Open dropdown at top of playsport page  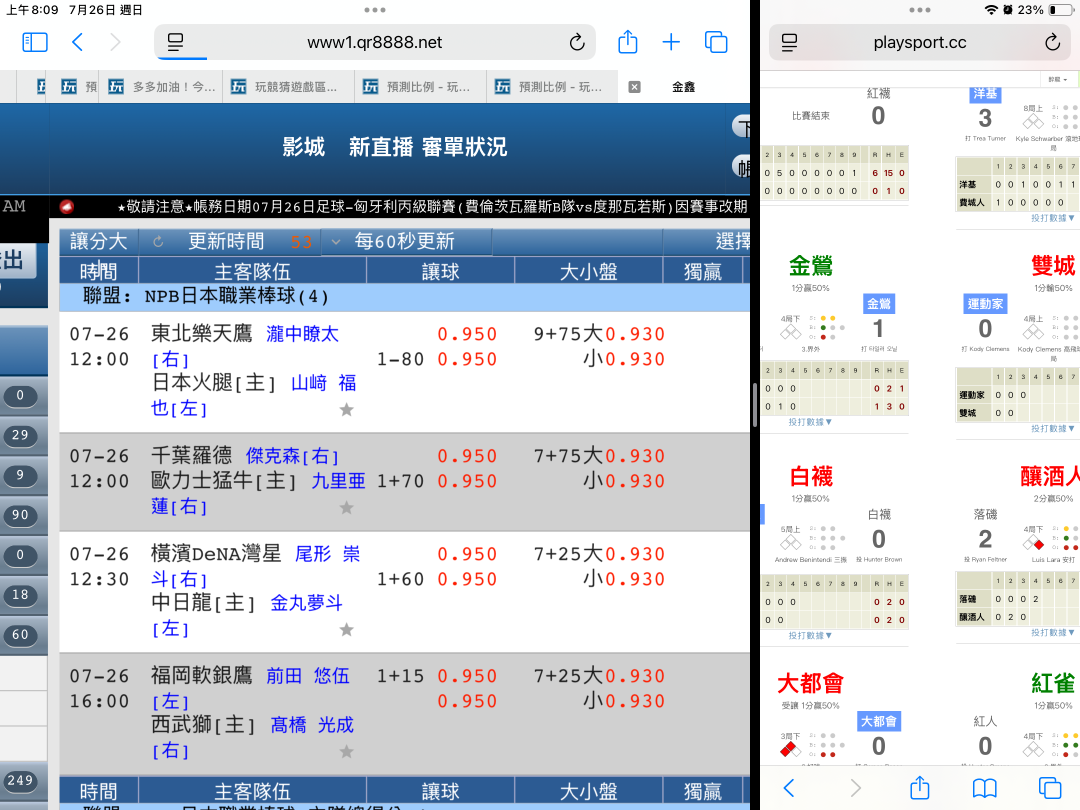click(1057, 79)
